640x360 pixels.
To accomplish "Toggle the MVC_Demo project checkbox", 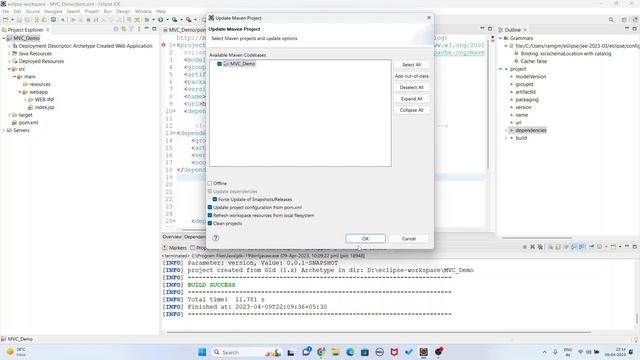I will 220,64.
